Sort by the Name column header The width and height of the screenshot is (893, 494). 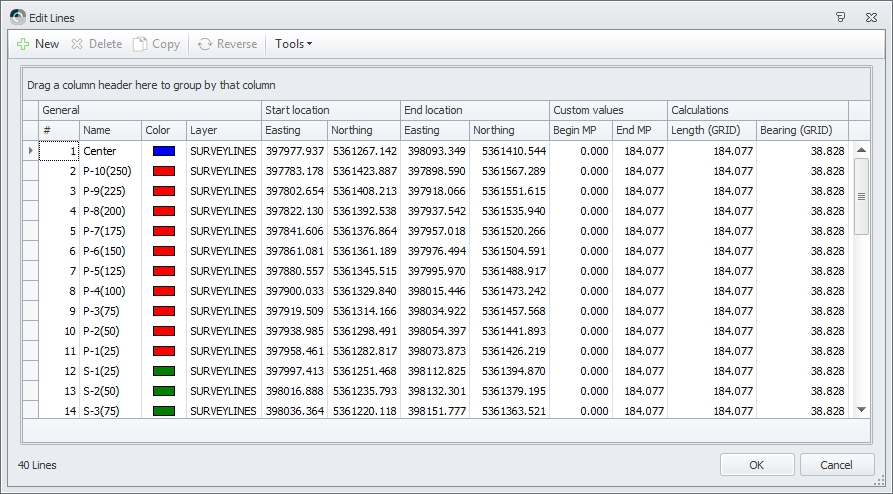[110, 130]
